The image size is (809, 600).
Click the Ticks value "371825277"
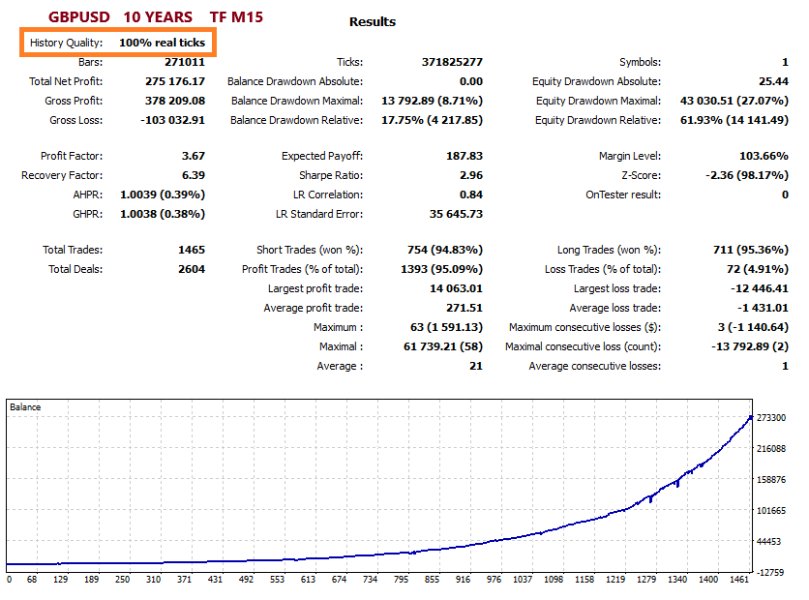[x=452, y=62]
